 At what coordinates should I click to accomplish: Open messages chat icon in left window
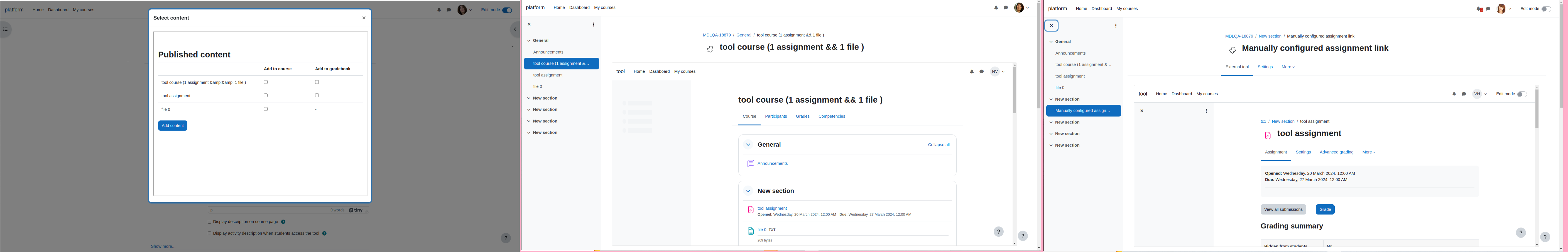[x=449, y=10]
